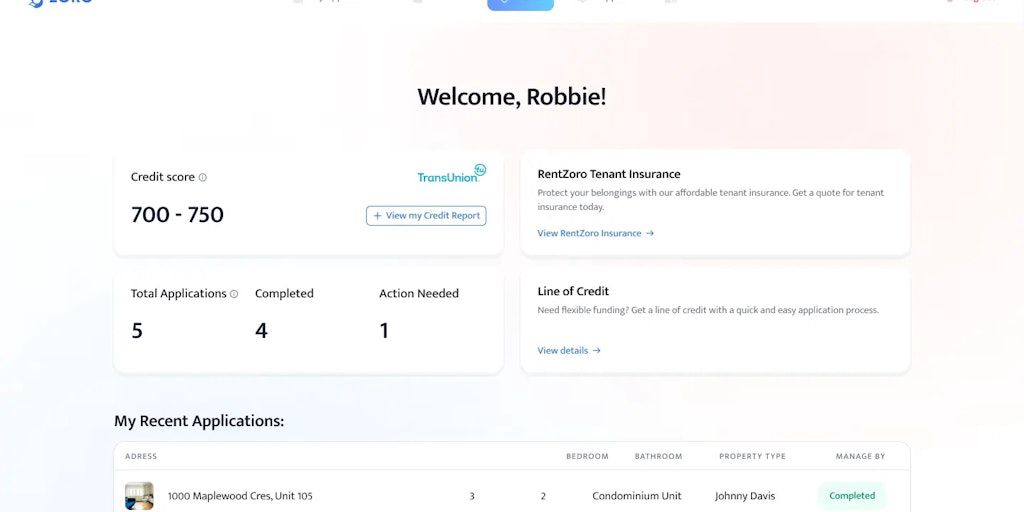Screen dimensions: 1024x512
Task: Click the Credit score info icon
Action: 202,178
